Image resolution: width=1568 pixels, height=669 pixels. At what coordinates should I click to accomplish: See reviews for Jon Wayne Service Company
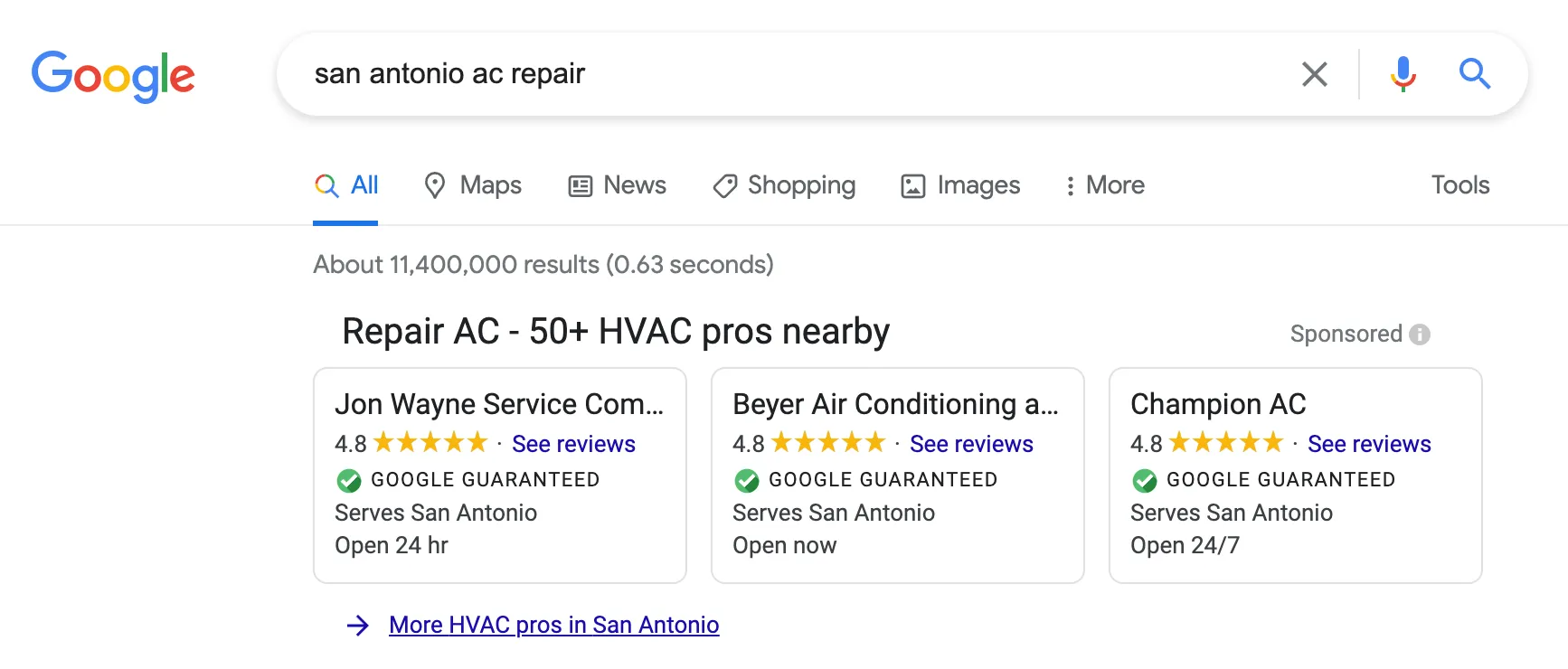[x=573, y=444]
